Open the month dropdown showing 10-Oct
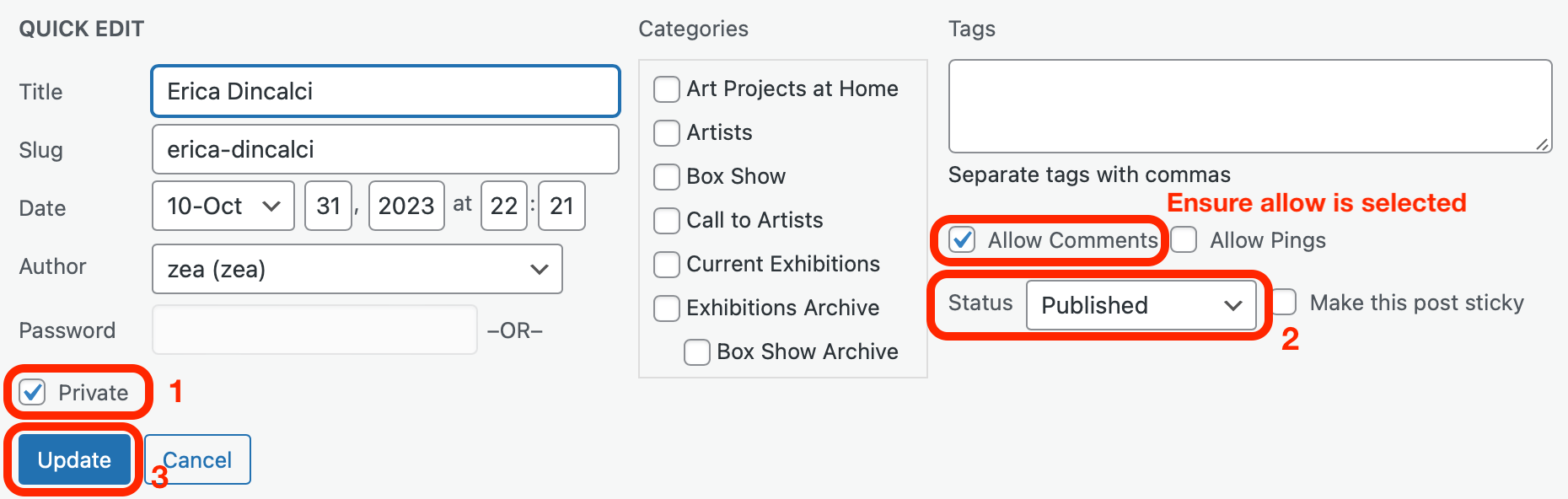This screenshot has width=1568, height=499. click(223, 206)
